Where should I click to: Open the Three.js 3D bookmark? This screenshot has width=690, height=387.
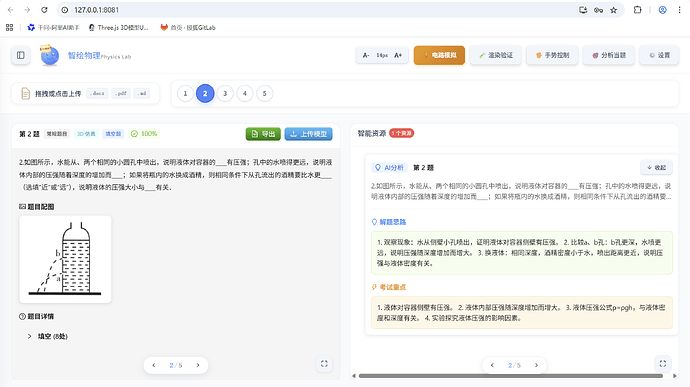118,27
